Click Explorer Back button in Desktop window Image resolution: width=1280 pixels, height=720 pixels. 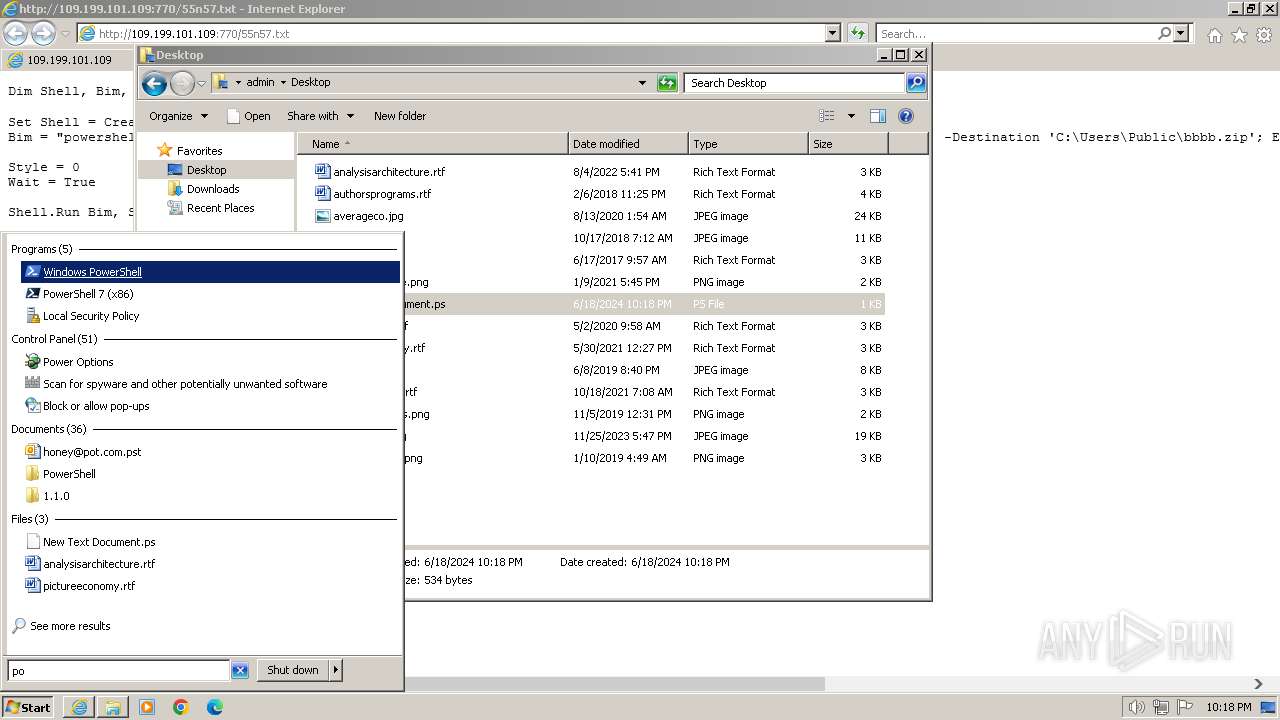pyautogui.click(x=154, y=83)
